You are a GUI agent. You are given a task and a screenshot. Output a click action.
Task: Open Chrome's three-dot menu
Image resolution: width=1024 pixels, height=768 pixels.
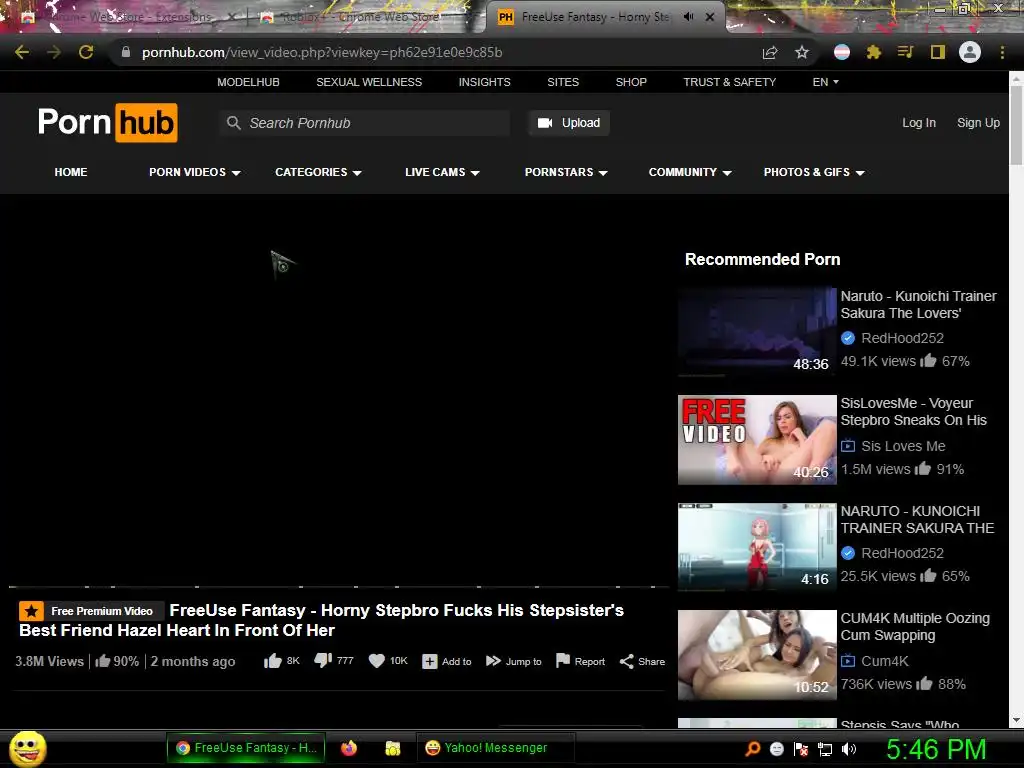(1002, 52)
